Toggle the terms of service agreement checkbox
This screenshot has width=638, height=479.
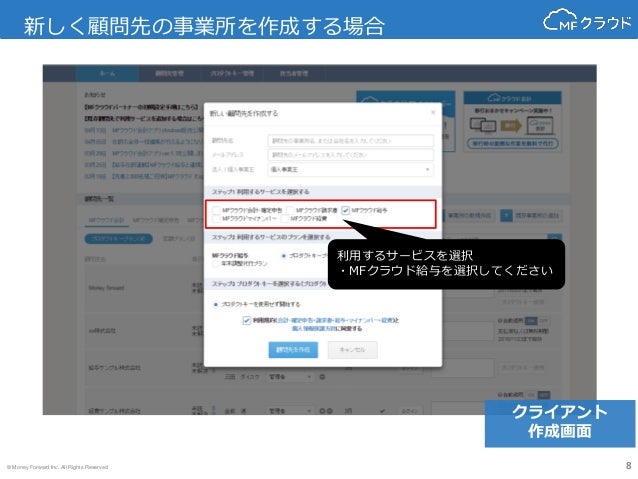pos(247,321)
